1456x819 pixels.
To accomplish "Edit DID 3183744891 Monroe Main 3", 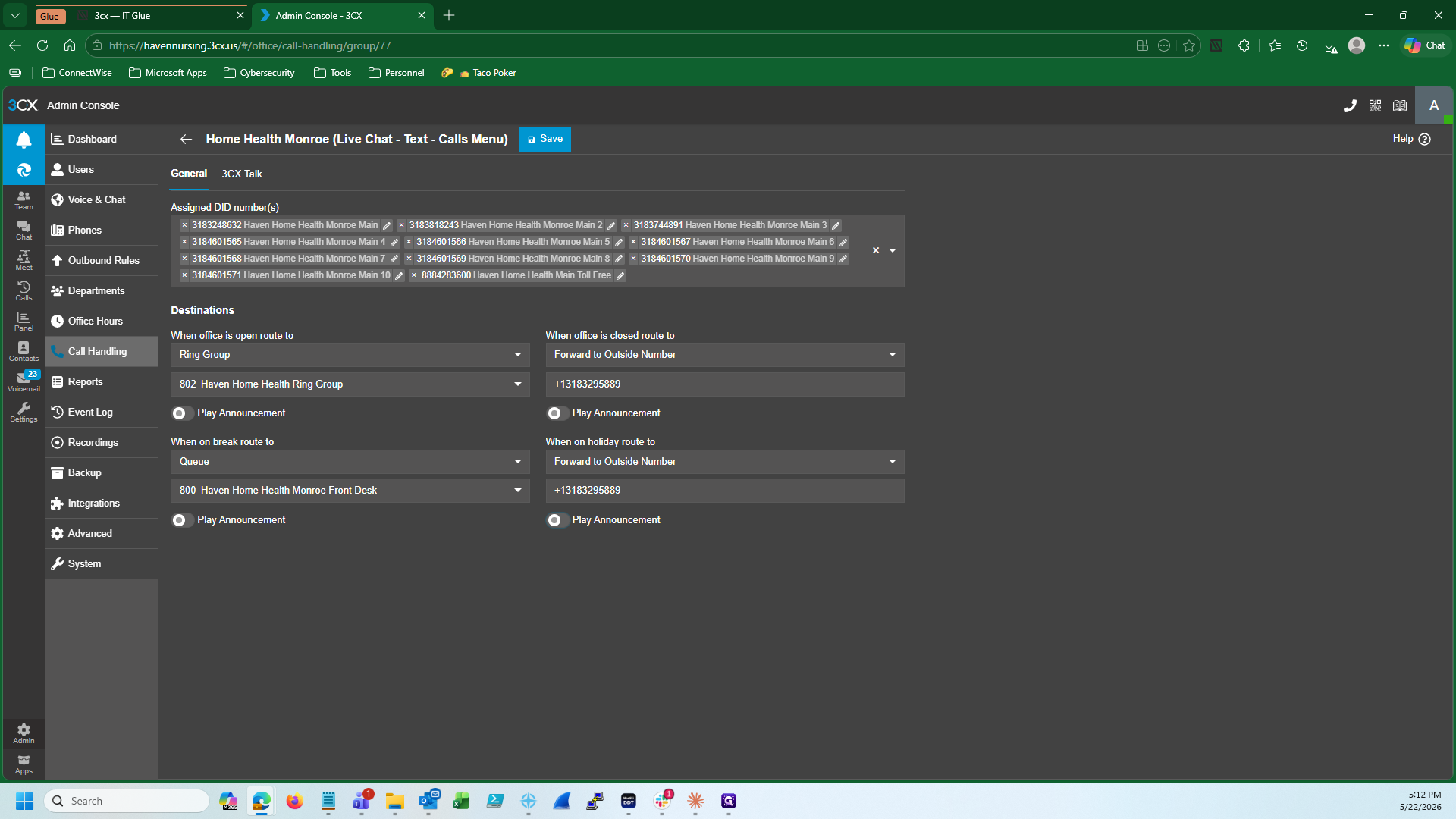I will pyautogui.click(x=836, y=225).
